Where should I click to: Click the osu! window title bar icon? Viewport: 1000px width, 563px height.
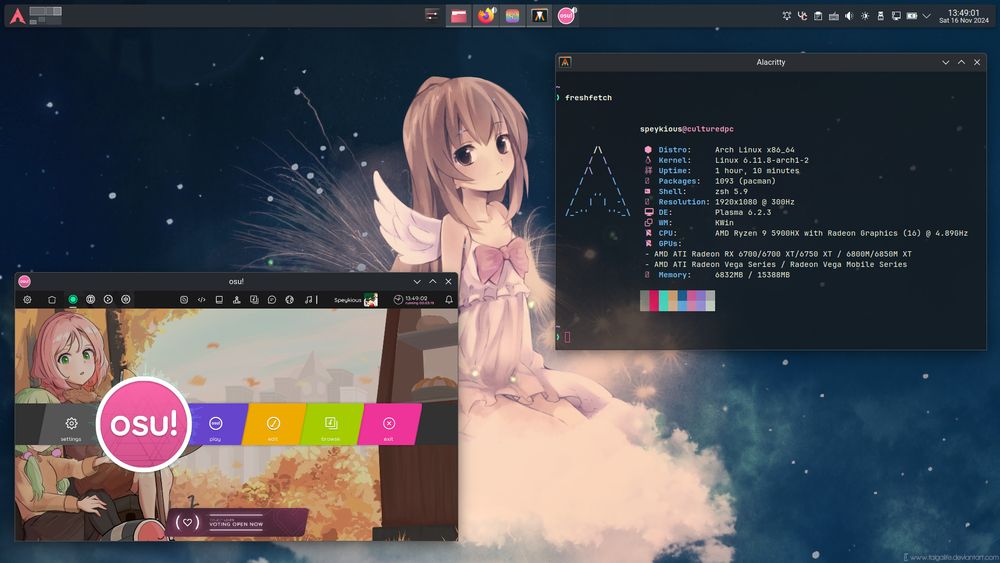[x=24, y=281]
